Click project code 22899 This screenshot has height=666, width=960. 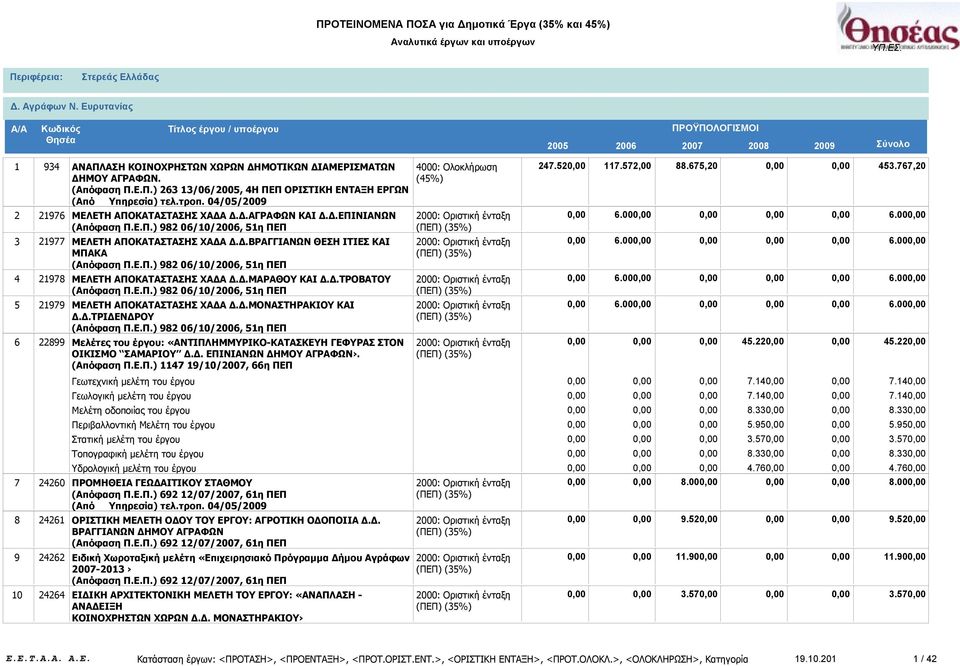point(51,342)
